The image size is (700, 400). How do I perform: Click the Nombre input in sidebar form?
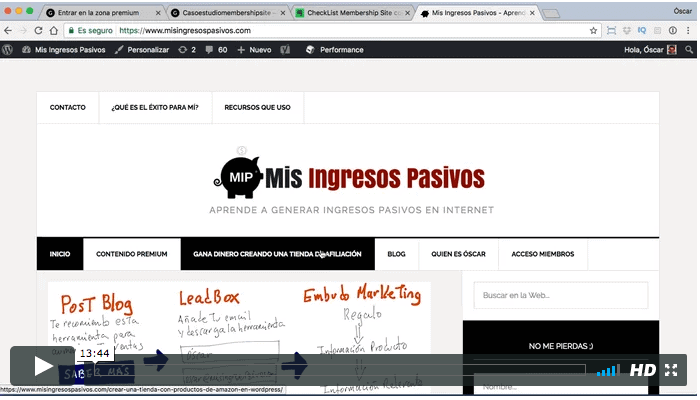(x=561, y=386)
